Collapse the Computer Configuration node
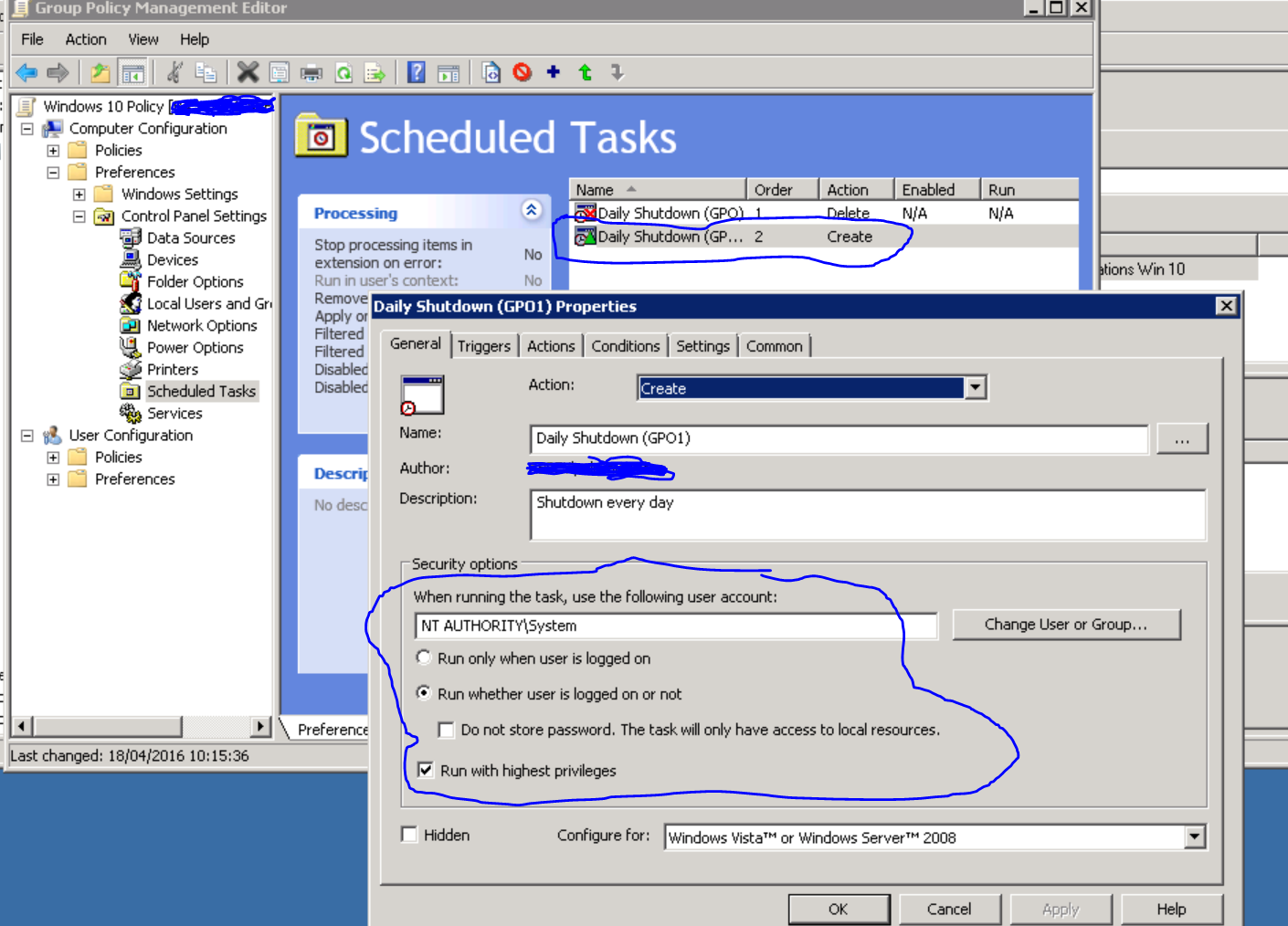 [x=27, y=129]
